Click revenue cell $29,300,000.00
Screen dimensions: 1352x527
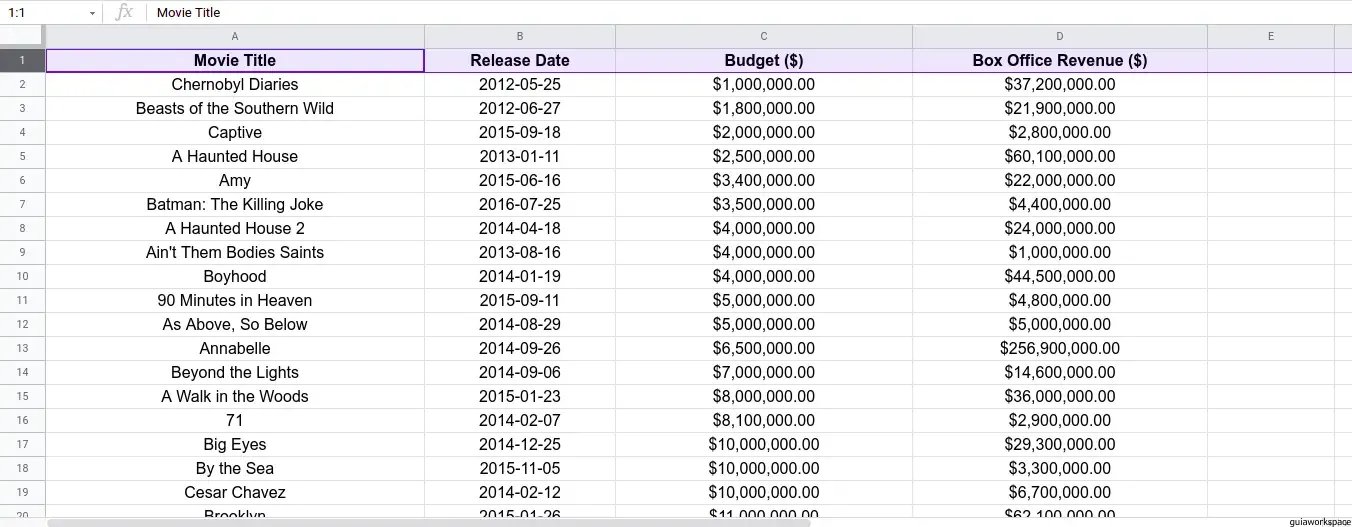coord(1060,444)
